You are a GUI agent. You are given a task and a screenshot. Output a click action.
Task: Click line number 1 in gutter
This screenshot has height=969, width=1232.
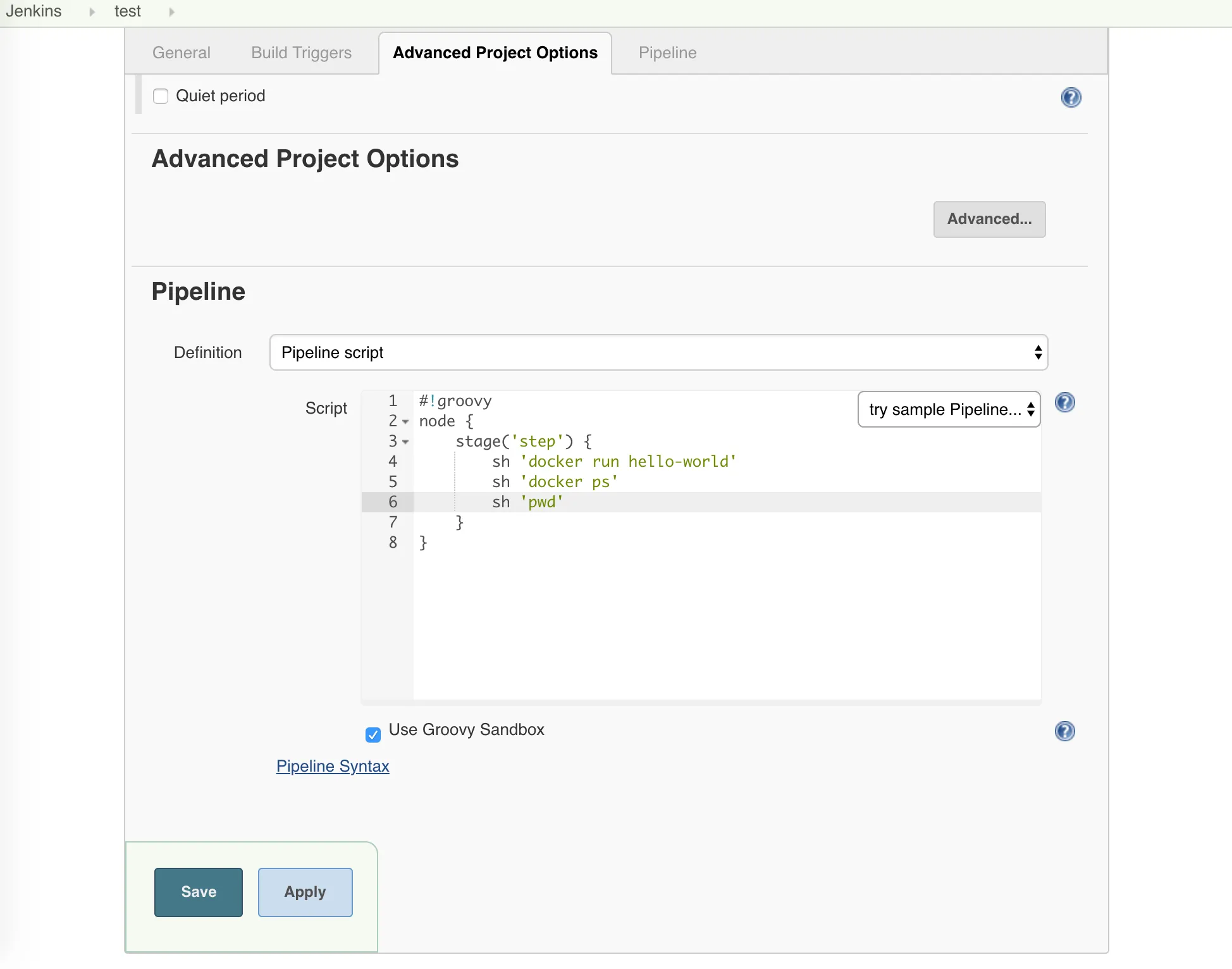tap(393, 401)
